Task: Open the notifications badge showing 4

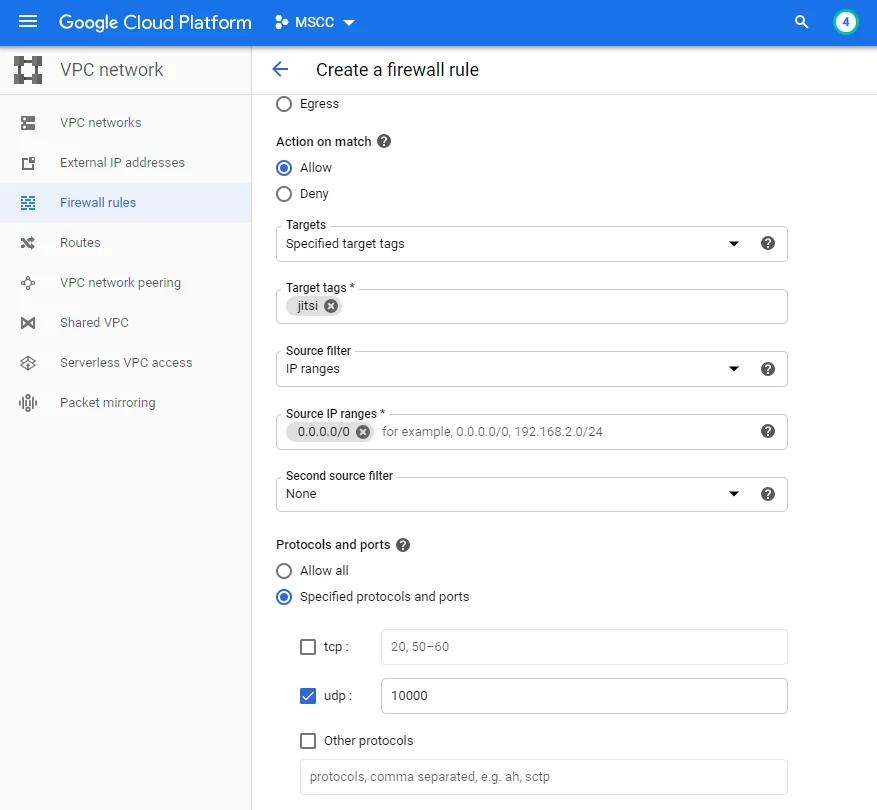Action: pos(845,22)
